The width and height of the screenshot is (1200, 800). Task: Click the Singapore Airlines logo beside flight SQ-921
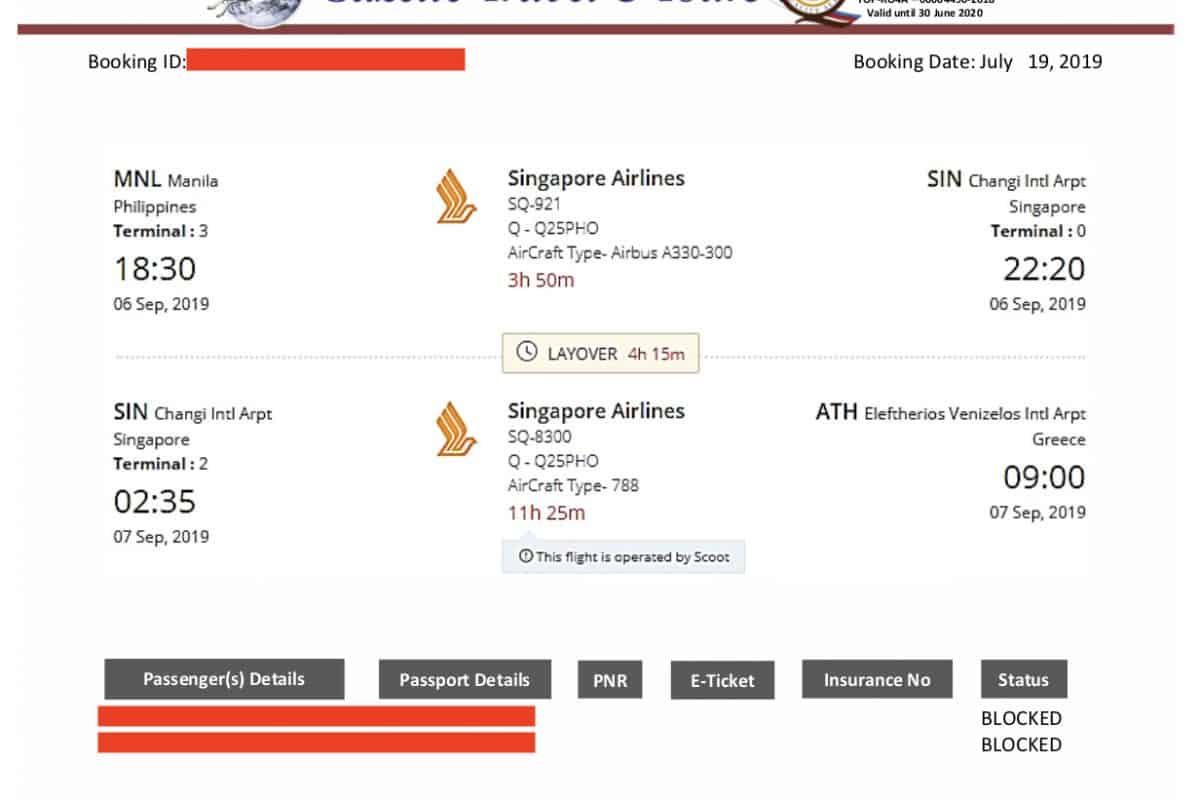point(456,196)
